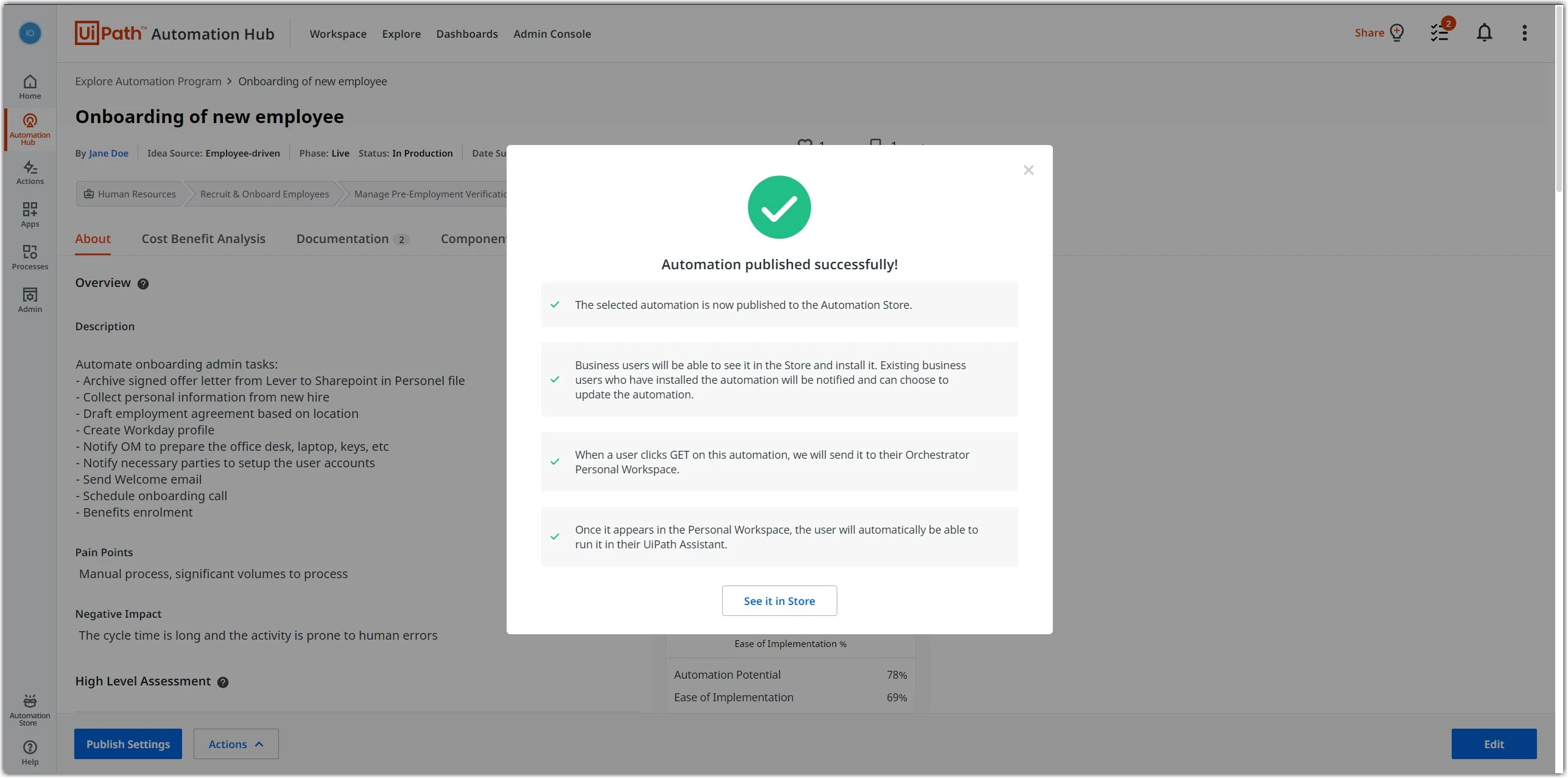Go to Explore Automation Program breadcrumb
This screenshot has height=778, width=1568.
148,82
